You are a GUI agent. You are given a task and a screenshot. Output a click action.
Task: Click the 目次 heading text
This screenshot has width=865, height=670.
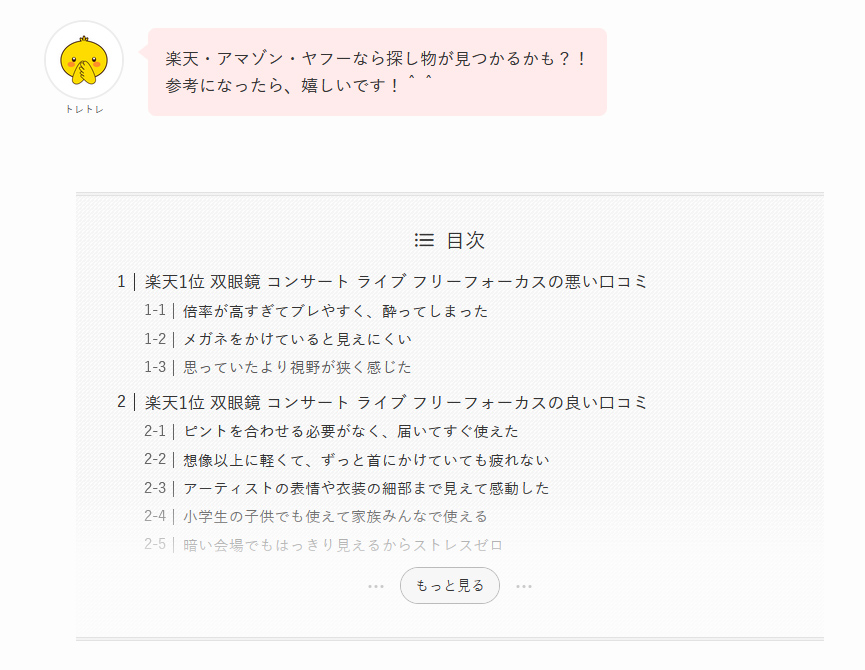pos(465,240)
